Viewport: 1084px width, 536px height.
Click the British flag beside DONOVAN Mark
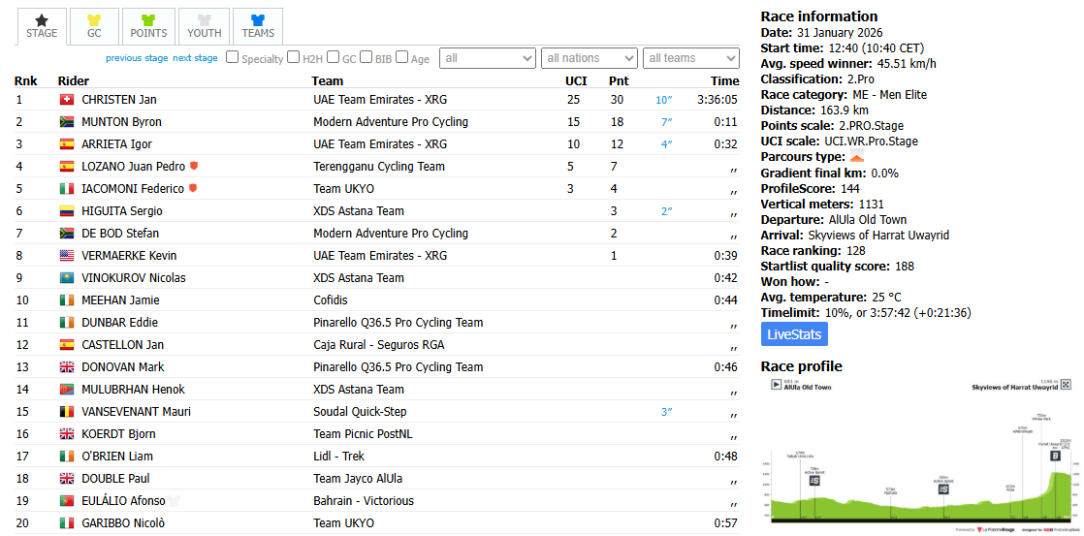click(x=67, y=367)
